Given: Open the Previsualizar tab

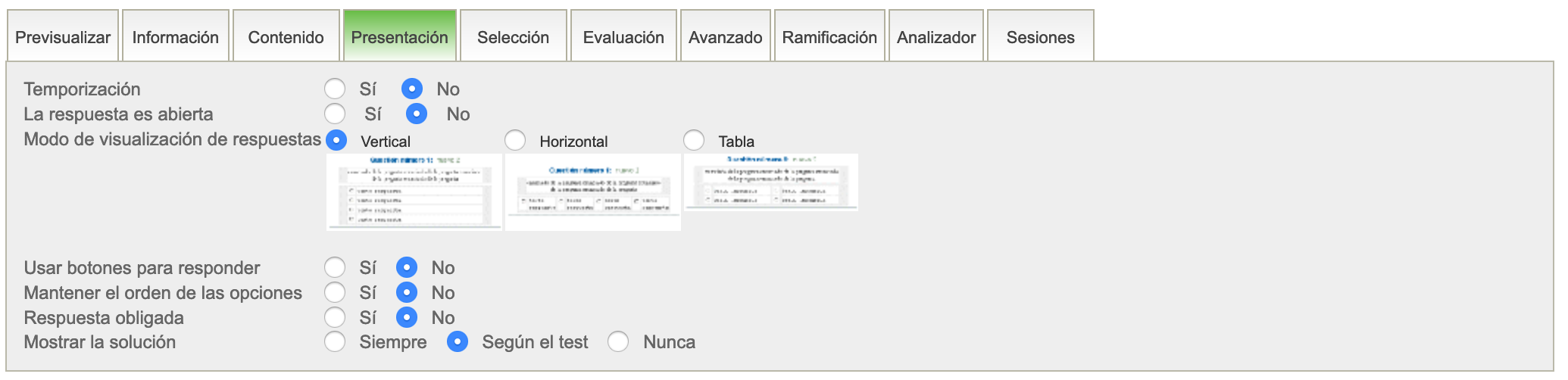Looking at the screenshot, I should (x=63, y=37).
